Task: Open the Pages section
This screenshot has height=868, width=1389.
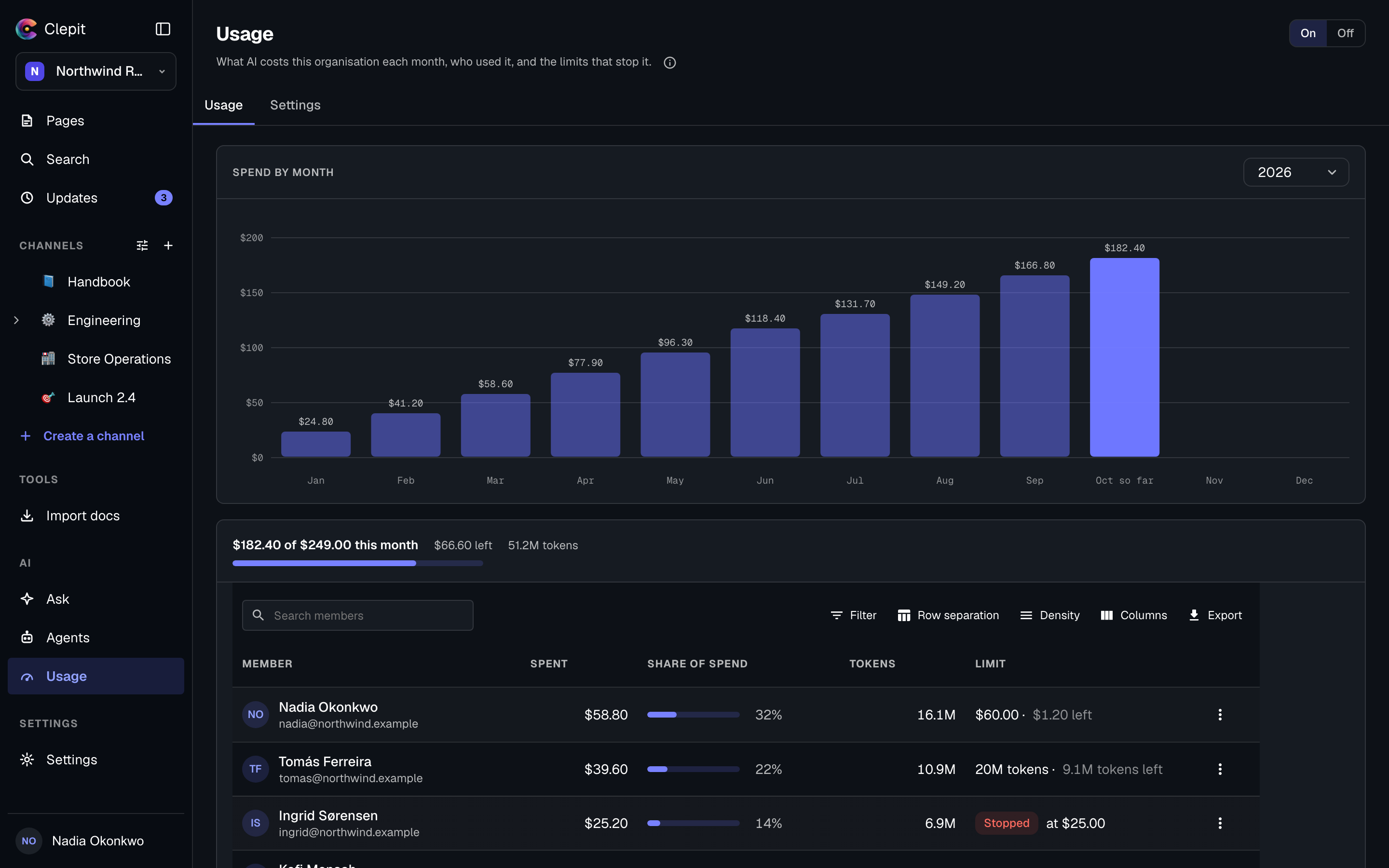Action: 96,121
